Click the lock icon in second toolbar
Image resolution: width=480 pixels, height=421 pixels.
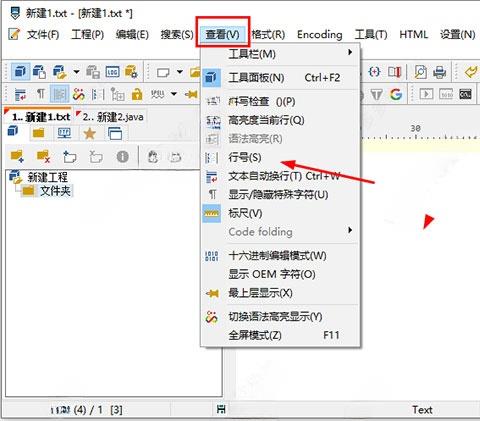(137, 95)
